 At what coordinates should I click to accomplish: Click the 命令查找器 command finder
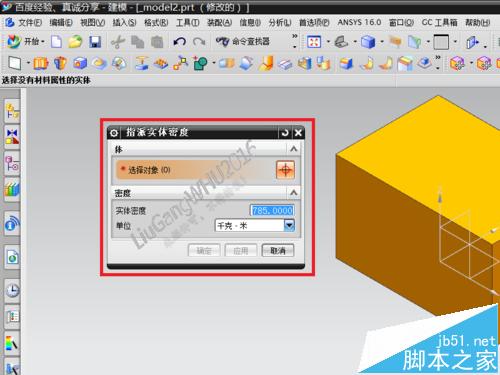pos(243,42)
